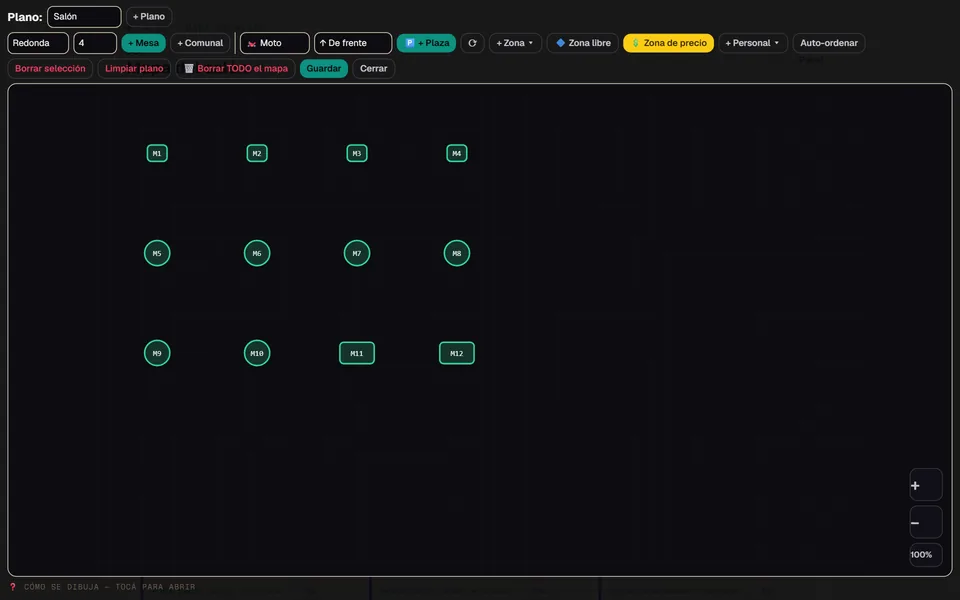Click the rotate icon button
The image size is (960, 600).
[472, 43]
